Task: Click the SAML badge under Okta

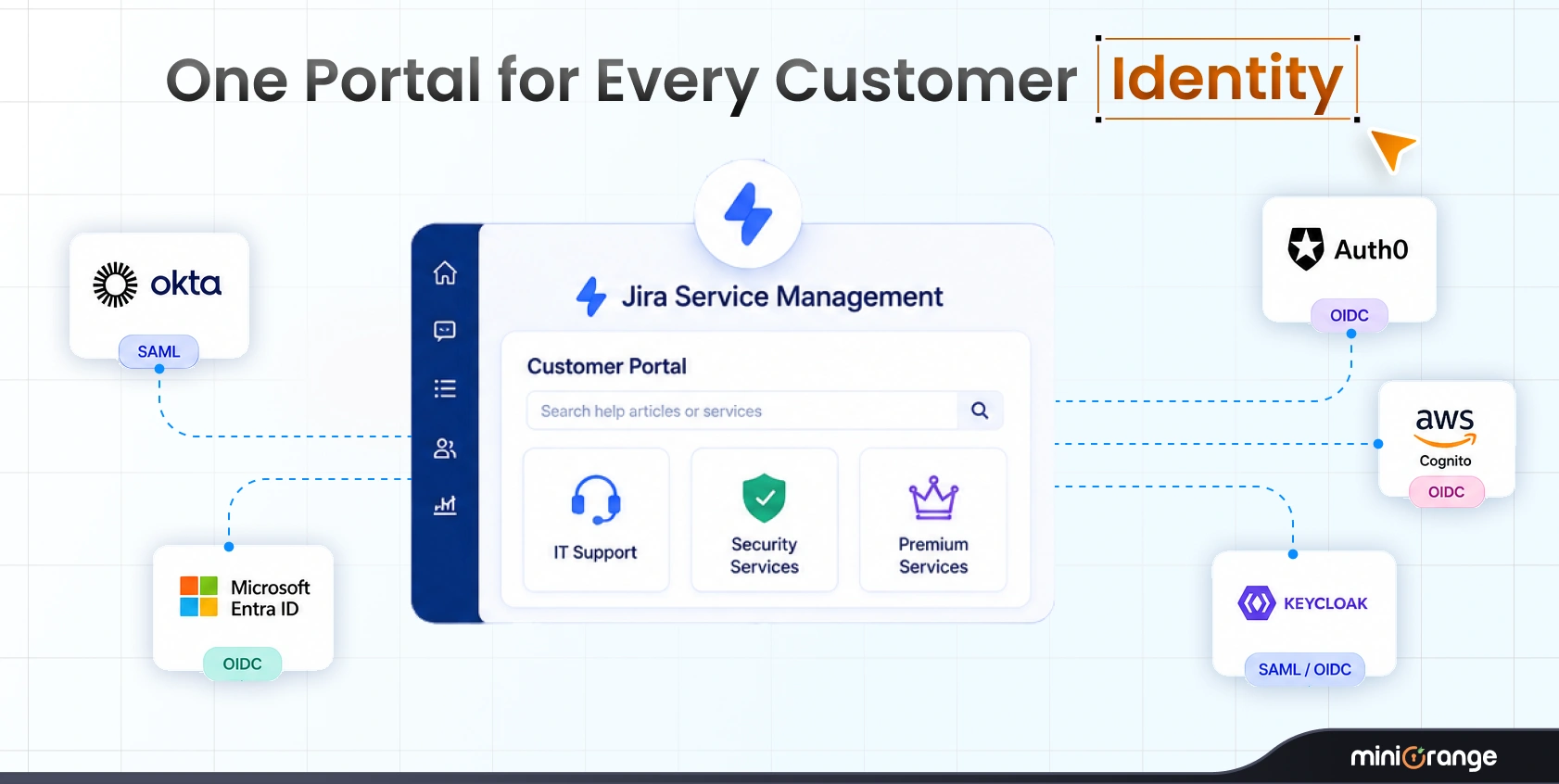Action: 158,351
